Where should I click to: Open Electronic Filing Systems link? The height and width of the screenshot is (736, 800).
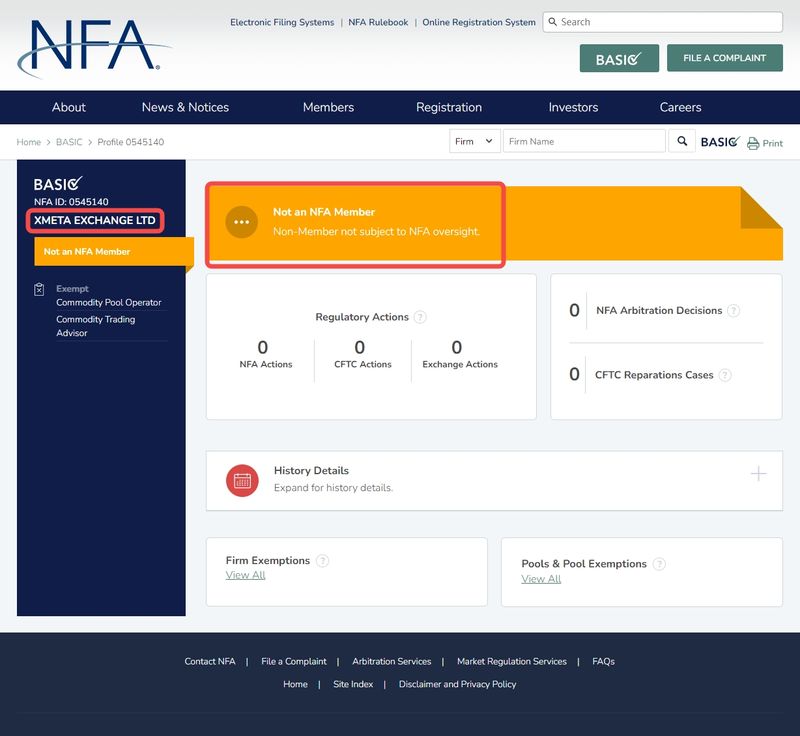282,22
